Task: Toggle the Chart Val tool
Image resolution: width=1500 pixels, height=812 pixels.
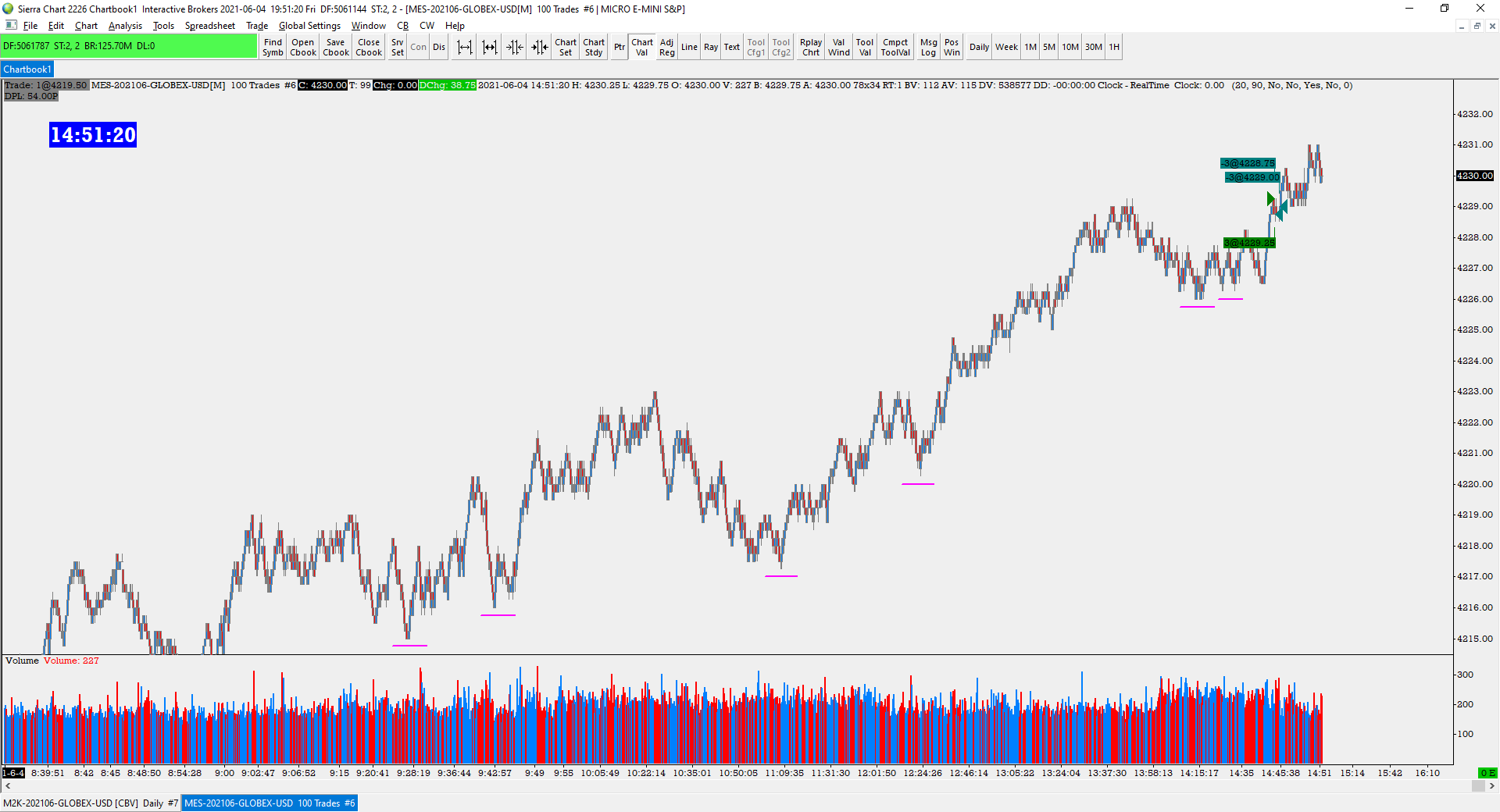Action: coord(642,47)
